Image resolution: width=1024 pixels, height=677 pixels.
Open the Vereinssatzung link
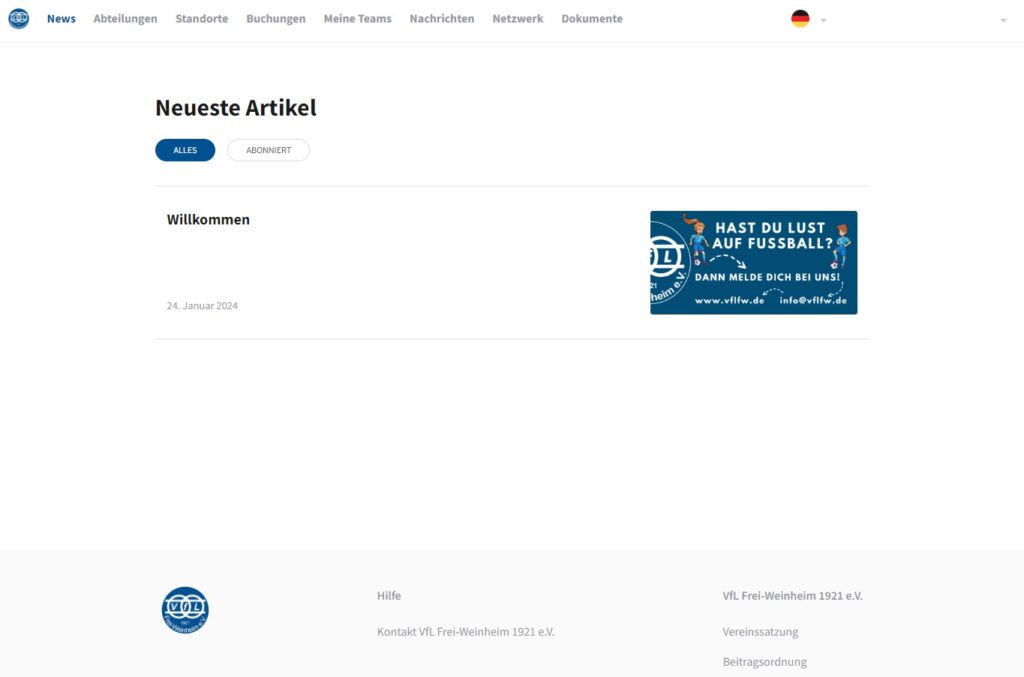pyautogui.click(x=760, y=632)
